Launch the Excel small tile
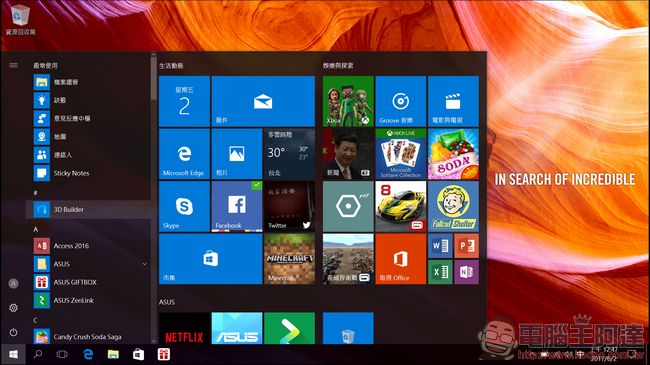This screenshot has height=365, width=650. (x=440, y=272)
